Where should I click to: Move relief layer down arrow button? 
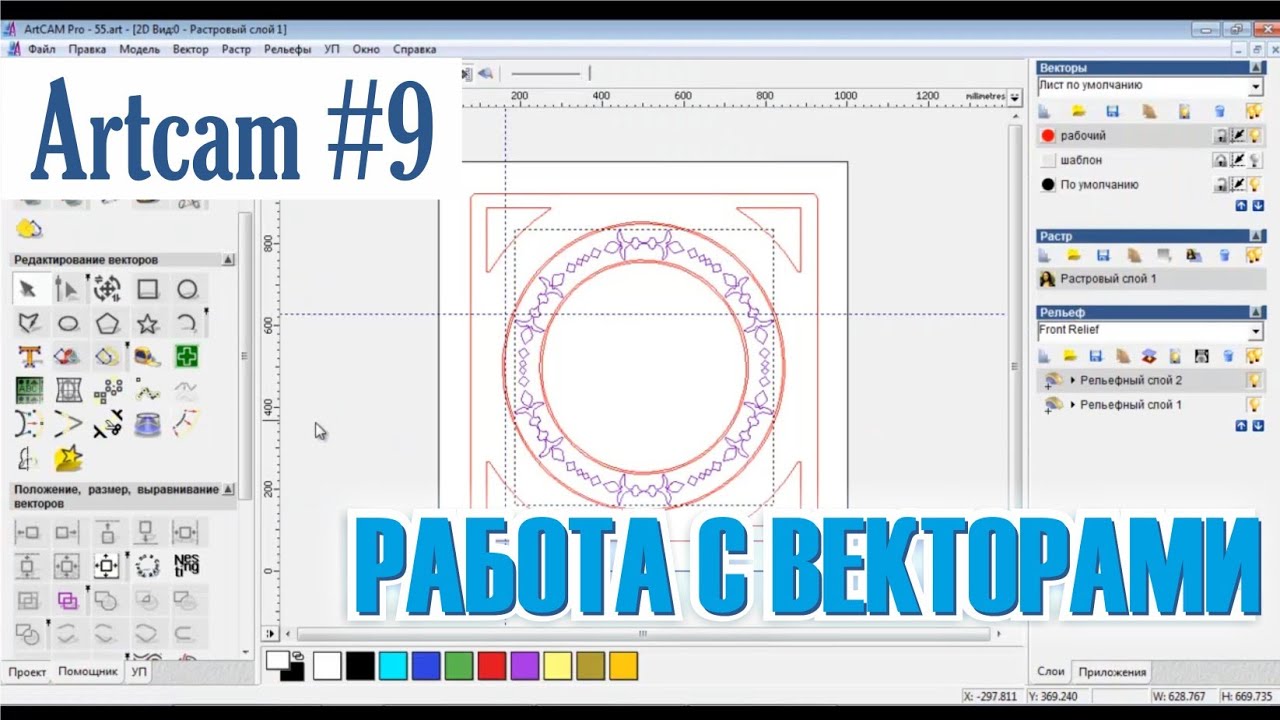click(x=1258, y=425)
